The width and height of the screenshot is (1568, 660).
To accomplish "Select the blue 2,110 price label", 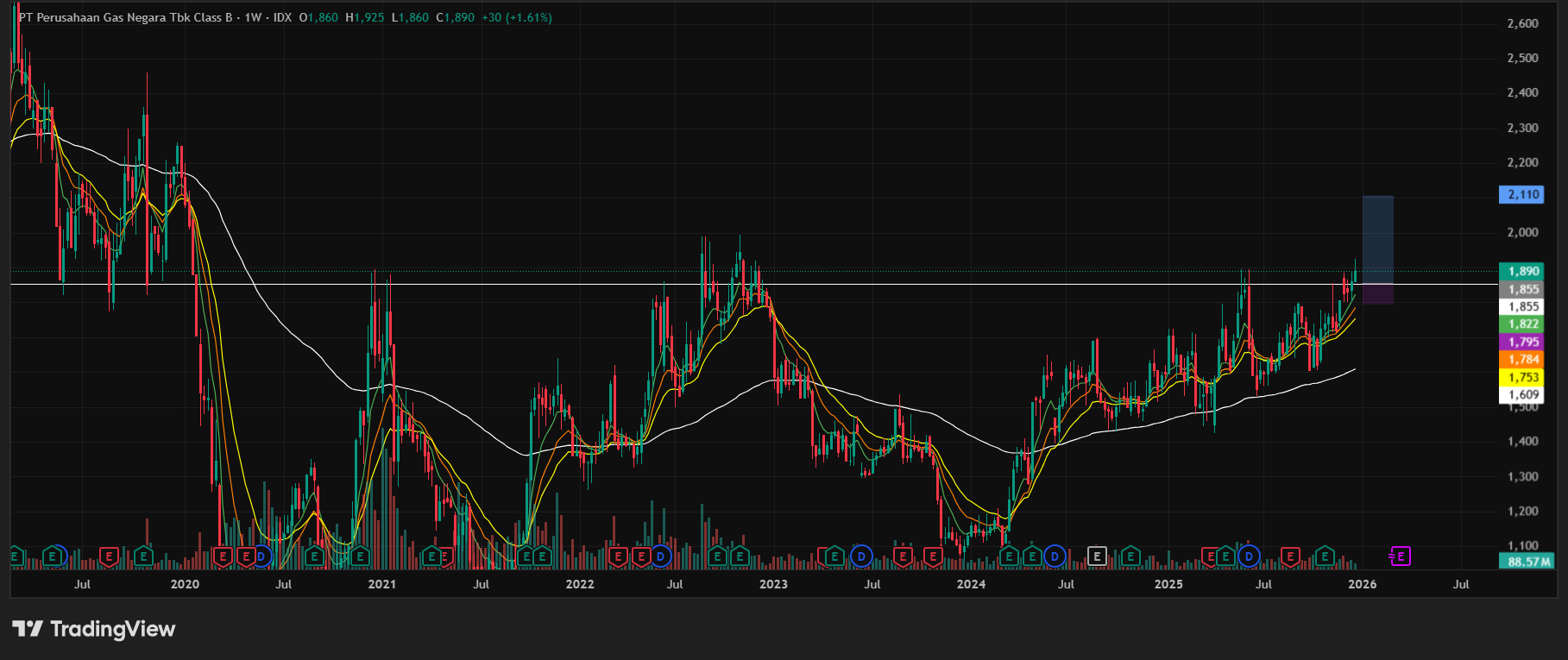I will pyautogui.click(x=1523, y=194).
